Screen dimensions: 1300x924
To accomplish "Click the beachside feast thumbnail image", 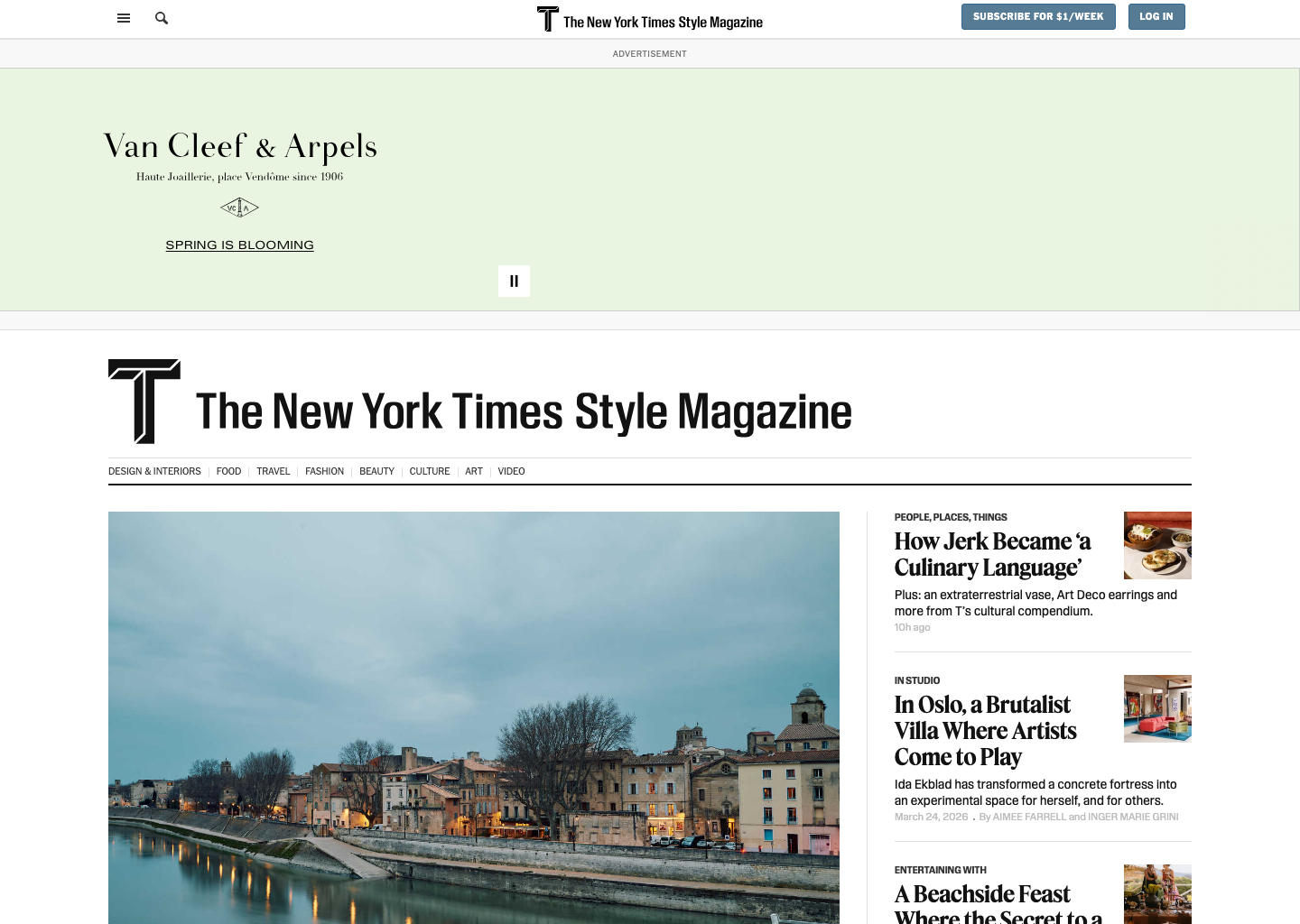I will click(1157, 894).
